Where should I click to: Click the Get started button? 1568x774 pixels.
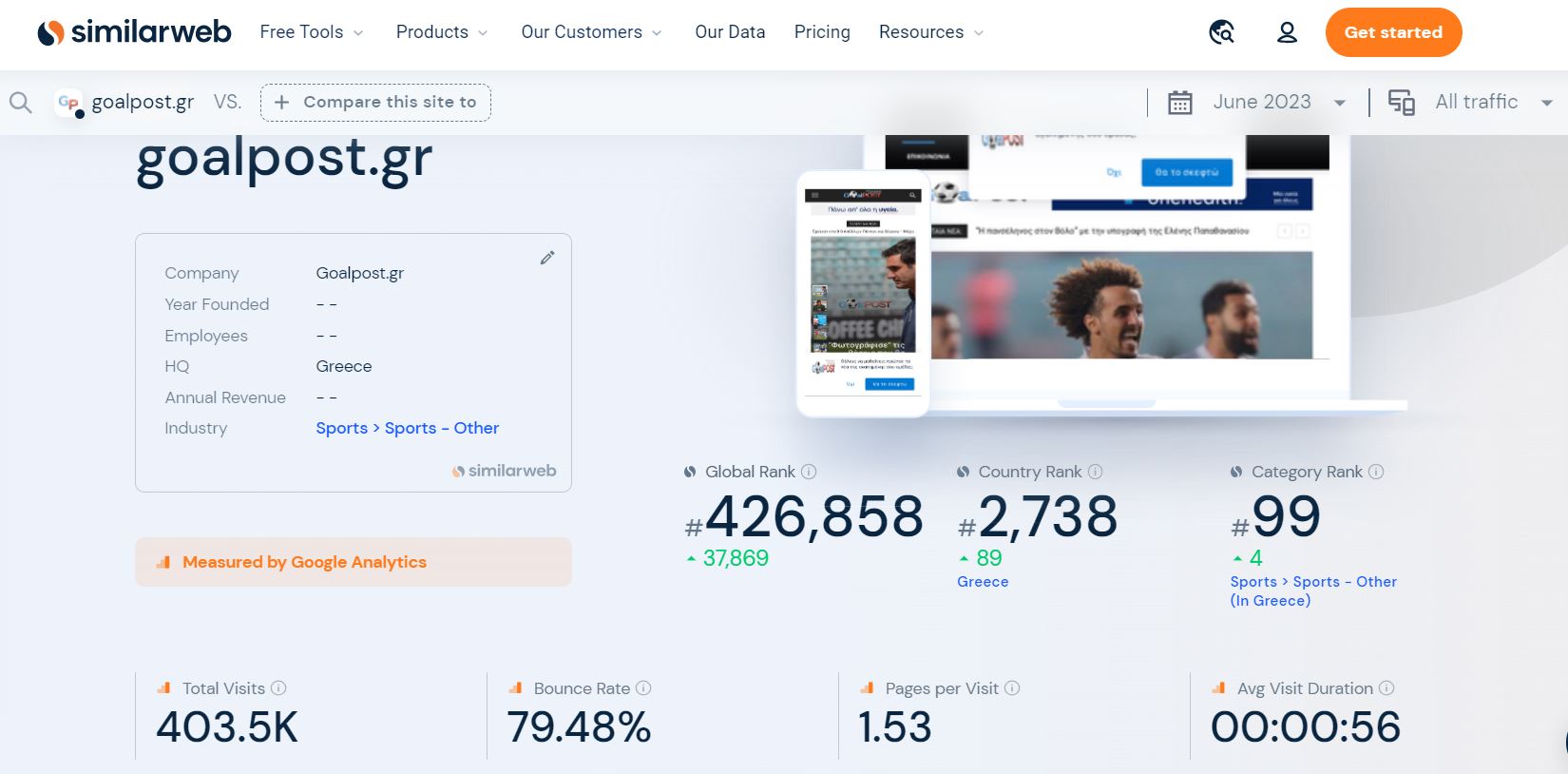point(1393,32)
